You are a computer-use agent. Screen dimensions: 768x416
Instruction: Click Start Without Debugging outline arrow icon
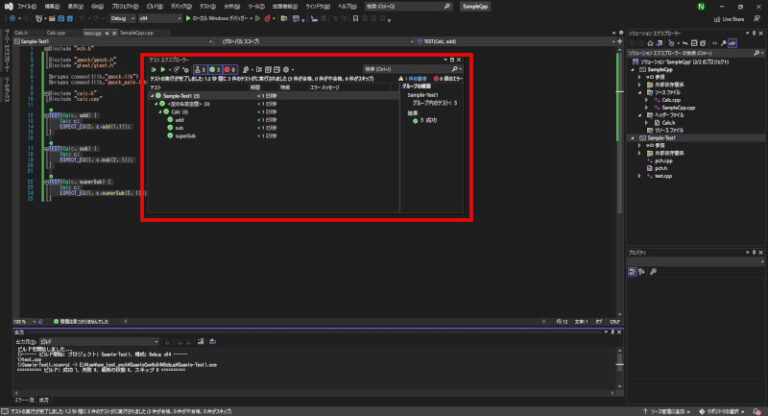258,19
